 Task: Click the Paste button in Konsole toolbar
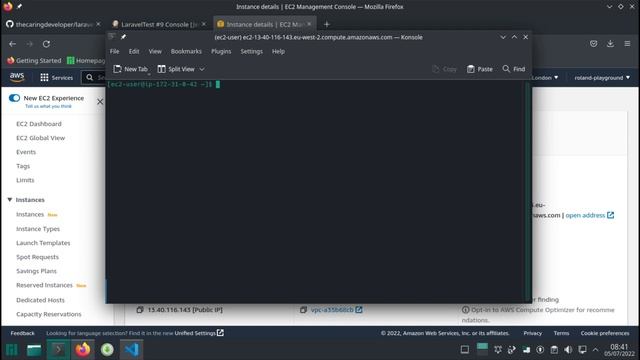coord(480,69)
